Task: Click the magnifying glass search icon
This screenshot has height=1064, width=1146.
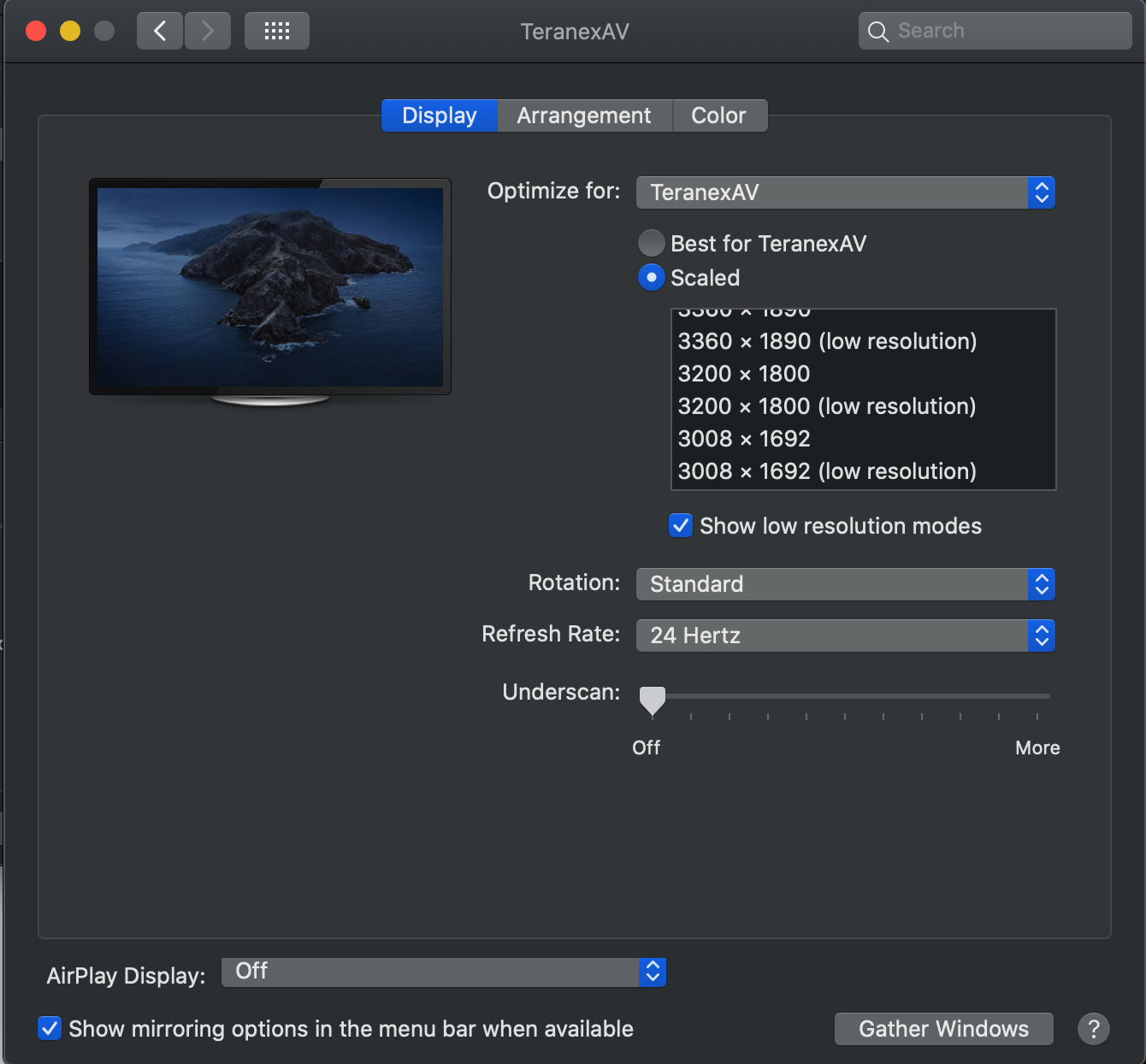Action: pos(878,32)
